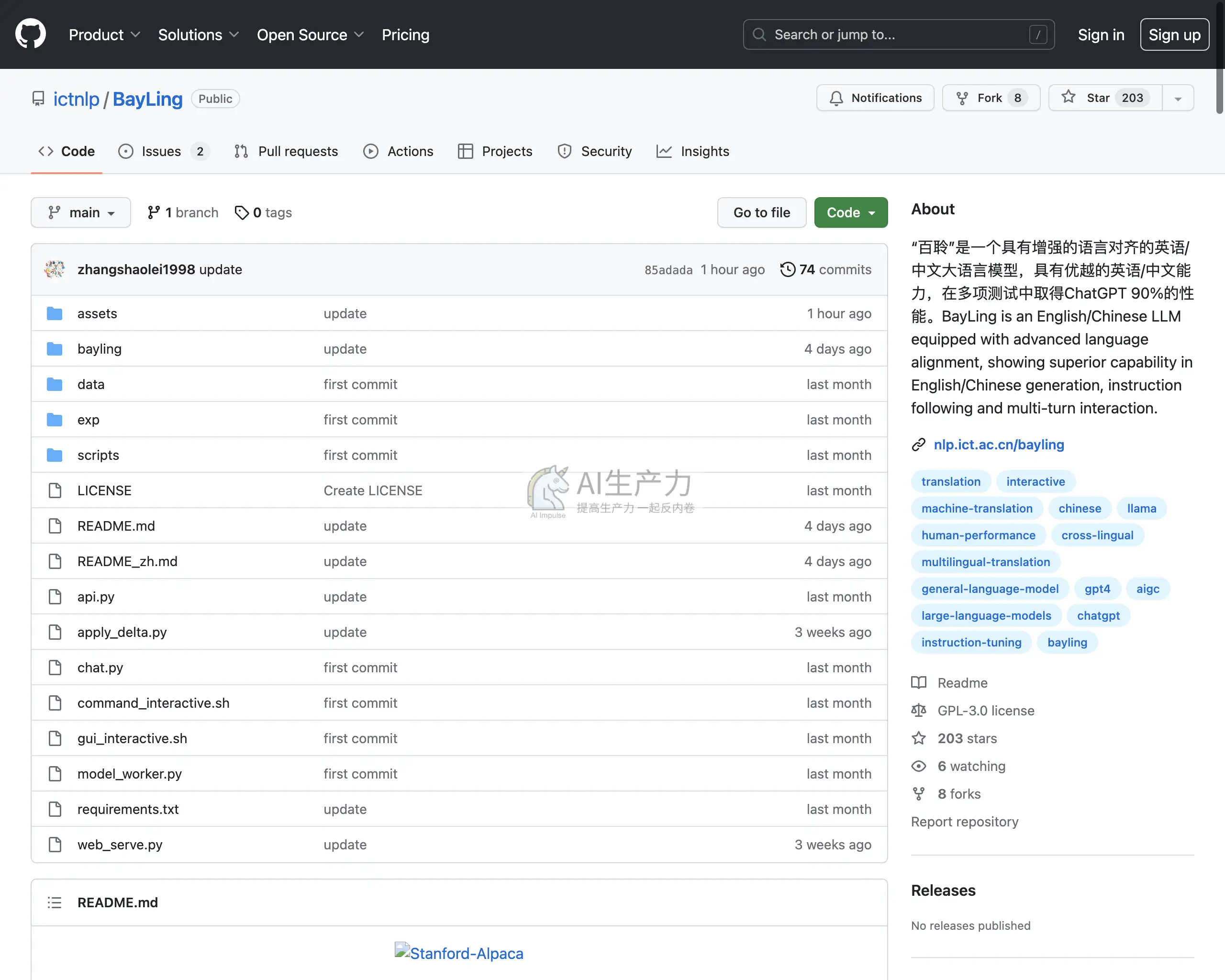Select the instruction-tuning topic tag
Viewport: 1225px width, 980px height.
[971, 643]
